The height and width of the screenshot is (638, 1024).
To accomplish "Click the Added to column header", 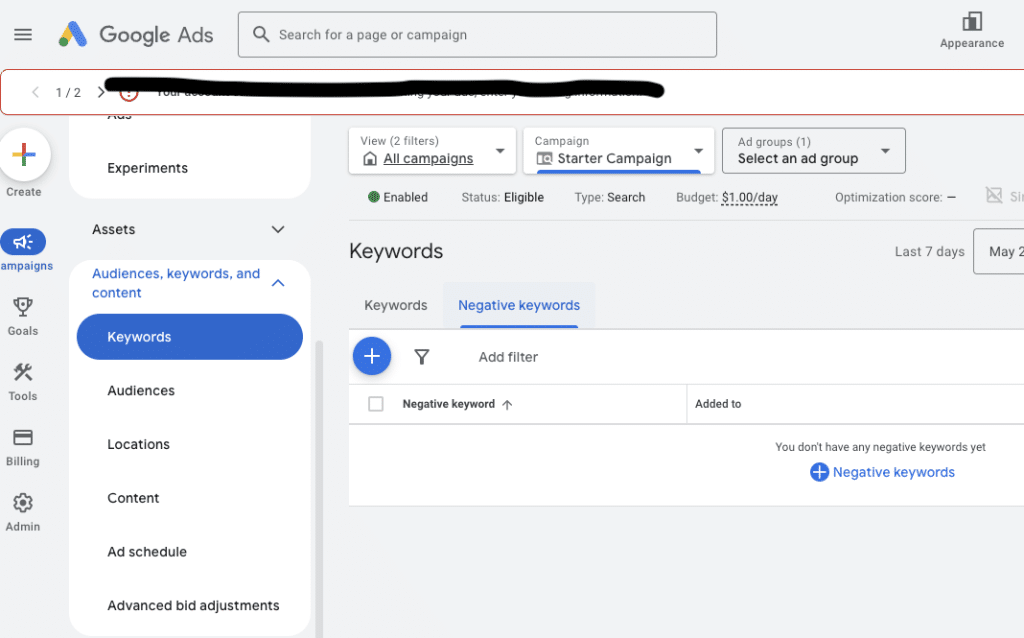I will [x=718, y=404].
